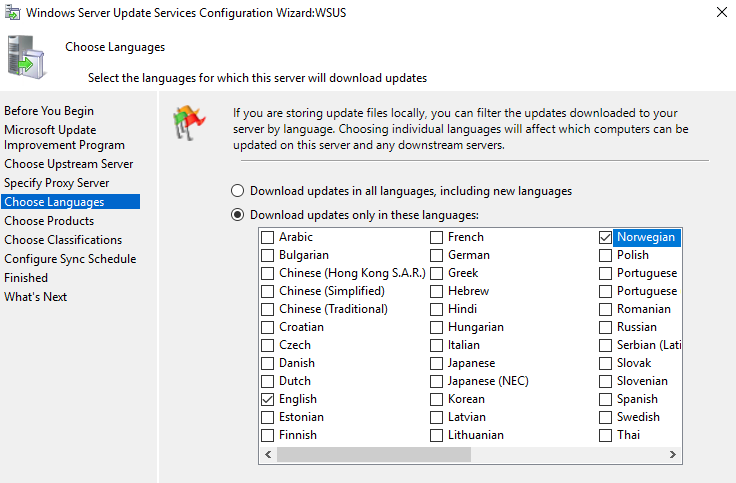
Task: Uncheck the Norwegian language checkbox
Action: click(606, 238)
